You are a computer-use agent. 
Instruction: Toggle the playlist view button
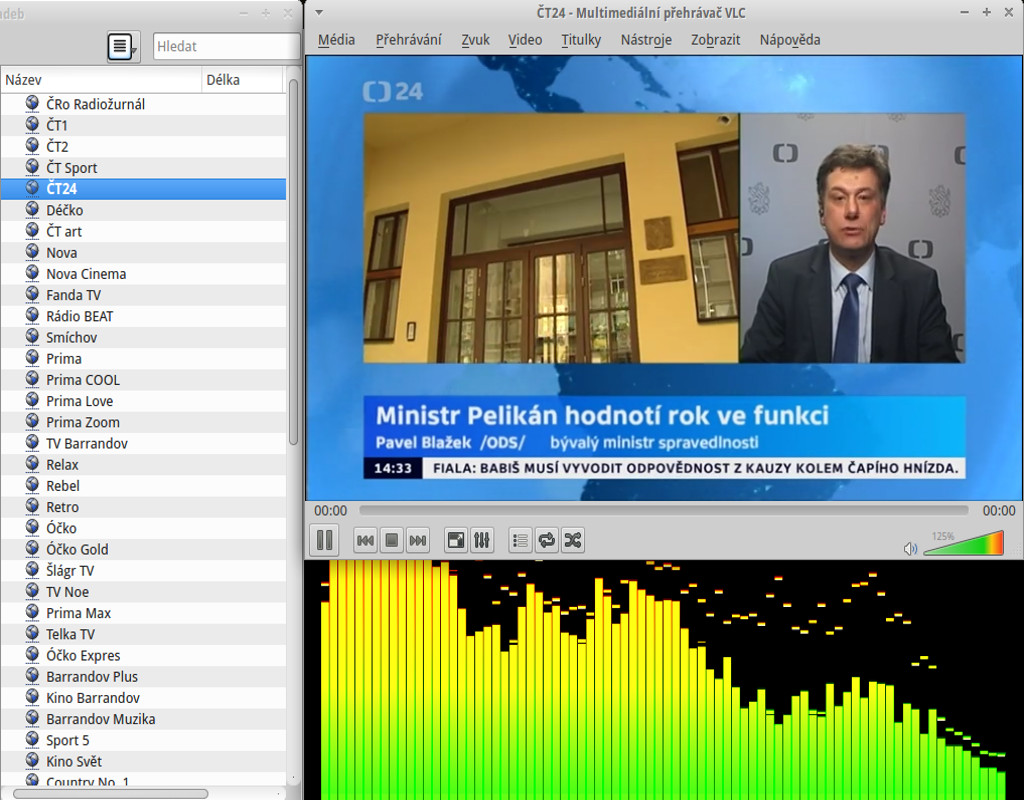520,541
